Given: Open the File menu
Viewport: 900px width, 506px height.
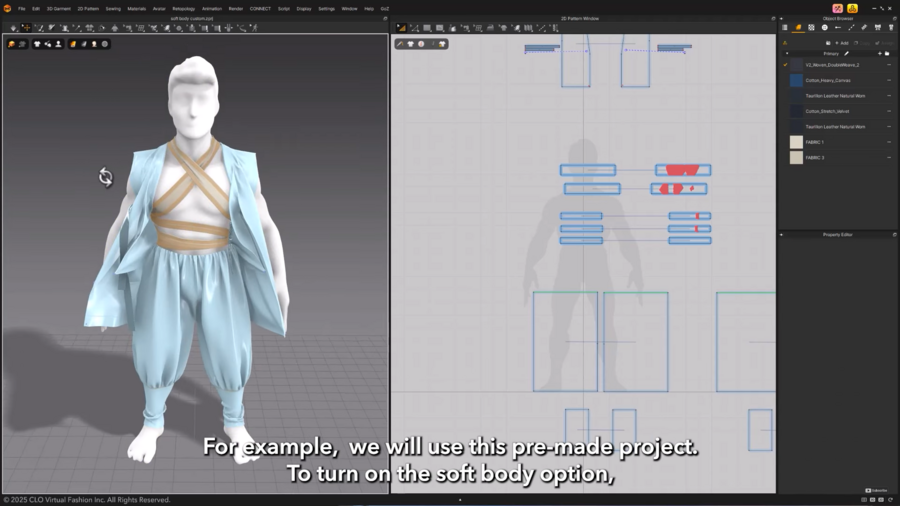Looking at the screenshot, I should coord(21,9).
